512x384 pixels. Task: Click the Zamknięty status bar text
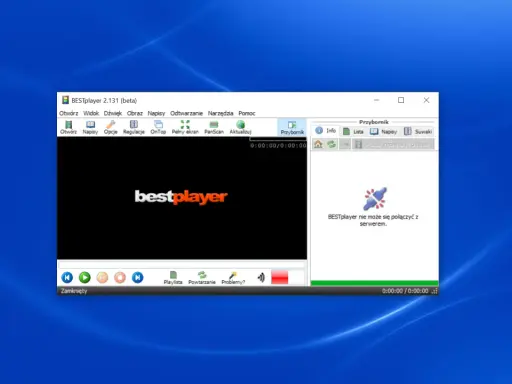pyautogui.click(x=74, y=291)
